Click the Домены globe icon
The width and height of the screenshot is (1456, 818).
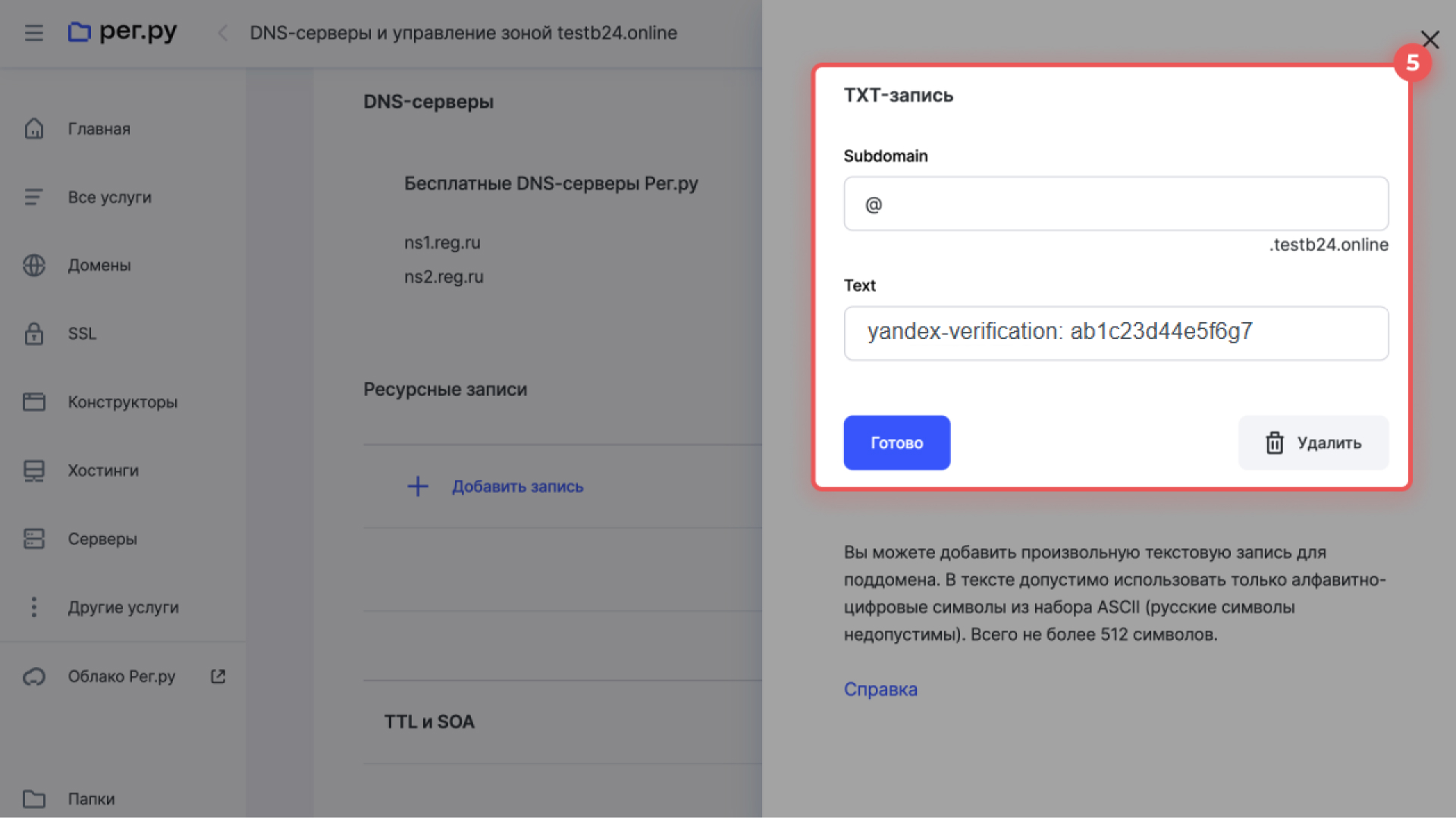[34, 265]
